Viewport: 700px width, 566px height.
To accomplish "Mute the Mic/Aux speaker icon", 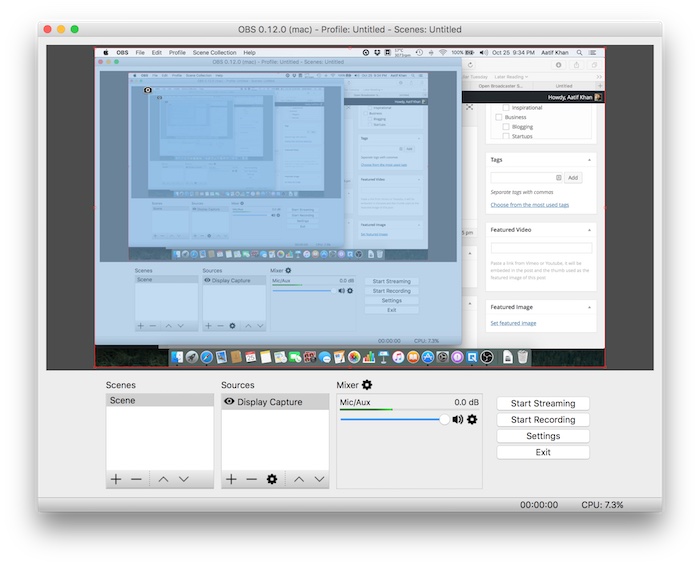I will click(x=458, y=420).
